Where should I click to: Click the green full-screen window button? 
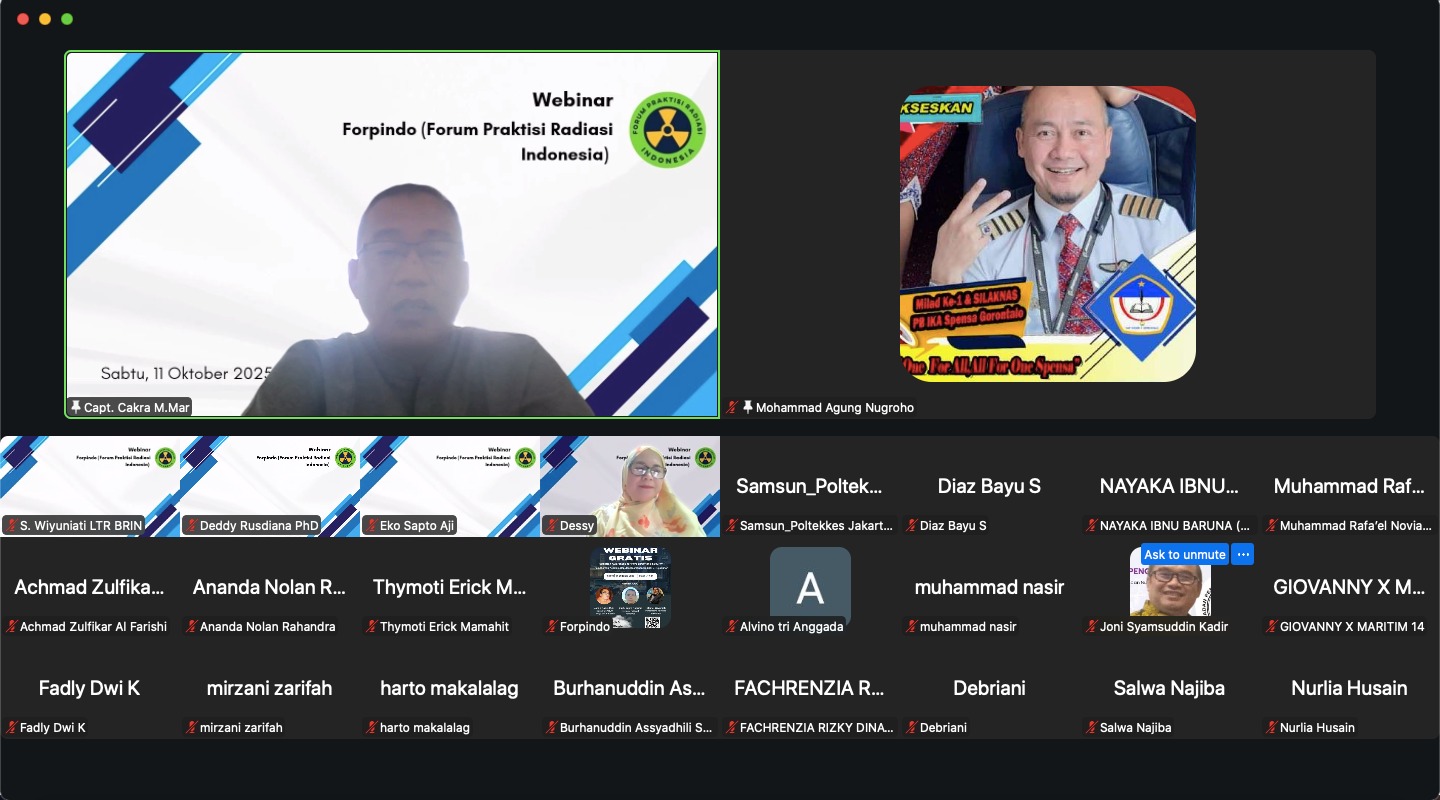tap(67, 19)
